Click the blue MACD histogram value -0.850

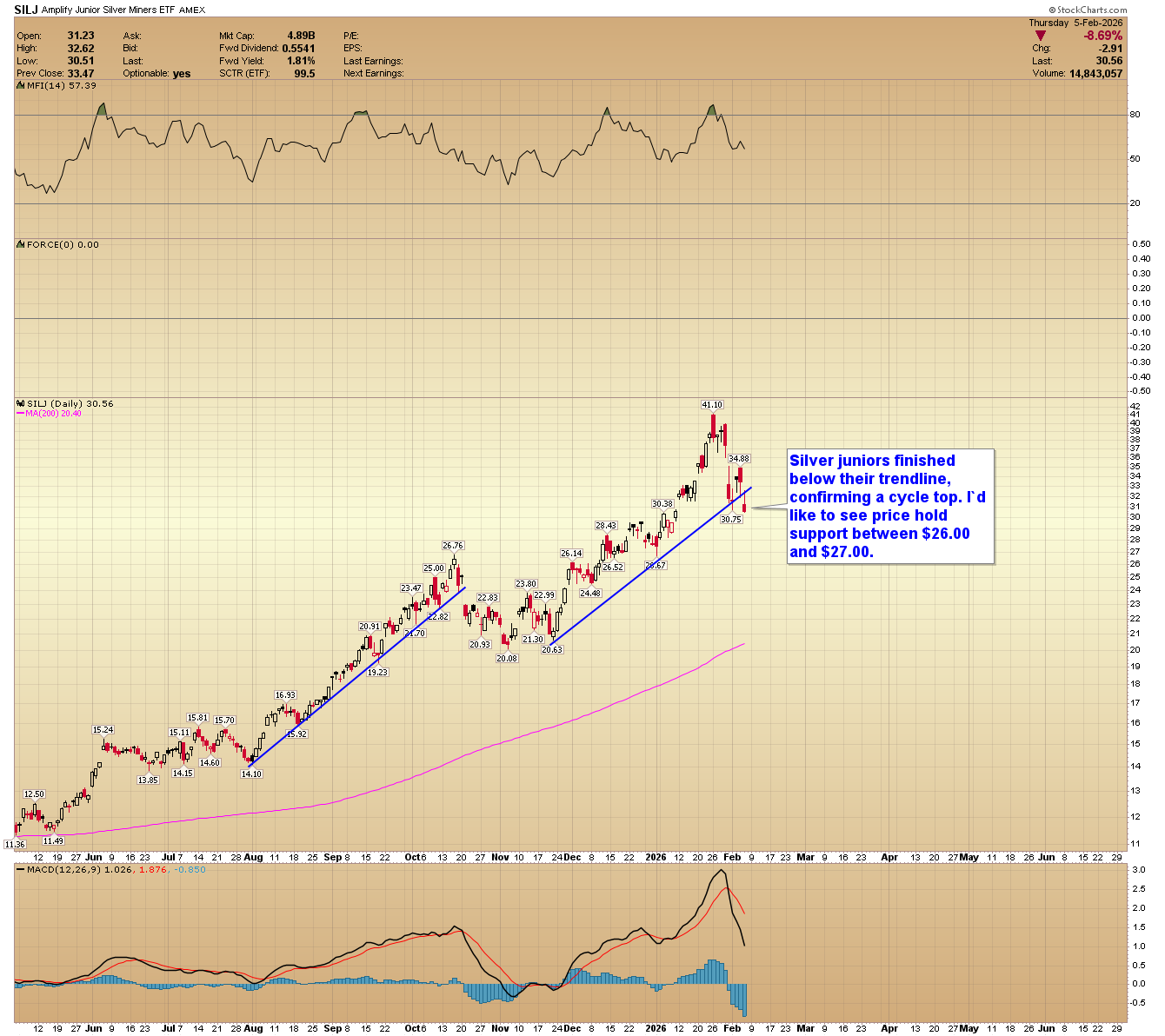coord(190,869)
